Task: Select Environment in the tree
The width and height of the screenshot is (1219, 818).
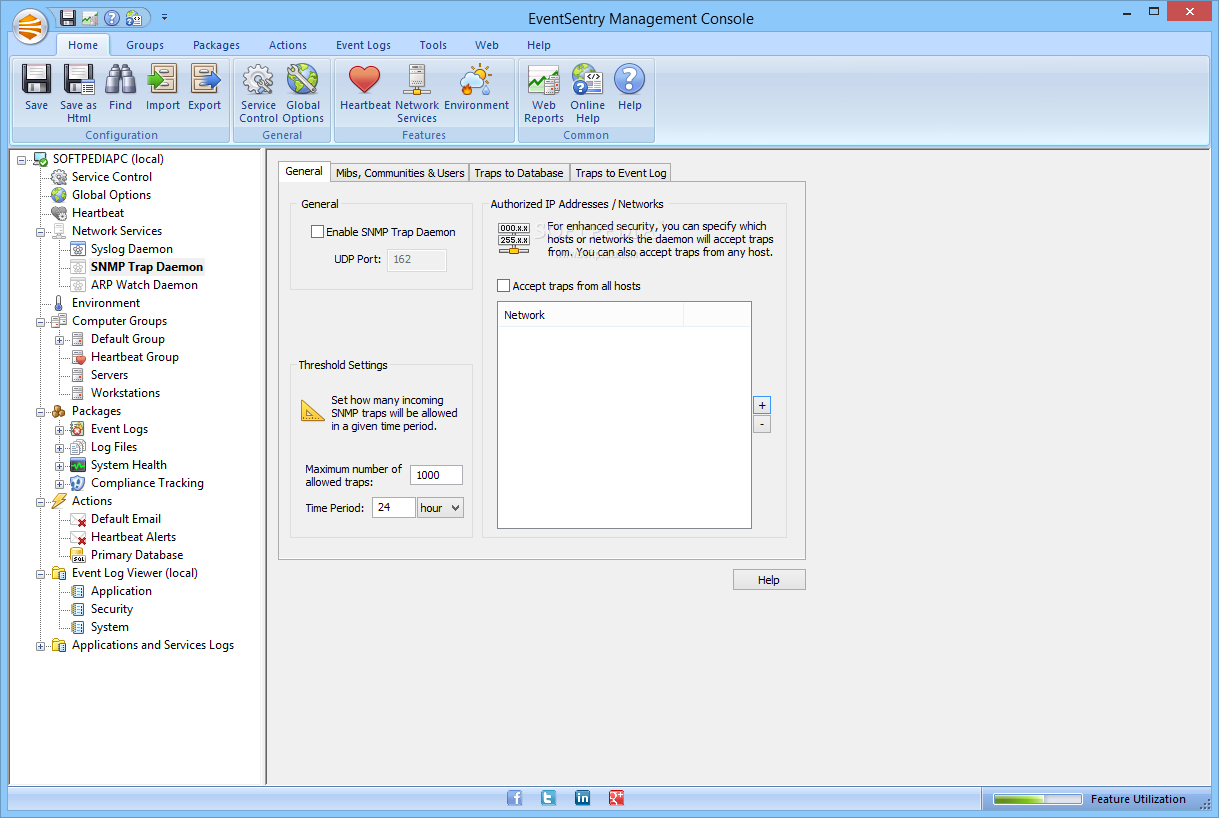Action: pos(106,303)
